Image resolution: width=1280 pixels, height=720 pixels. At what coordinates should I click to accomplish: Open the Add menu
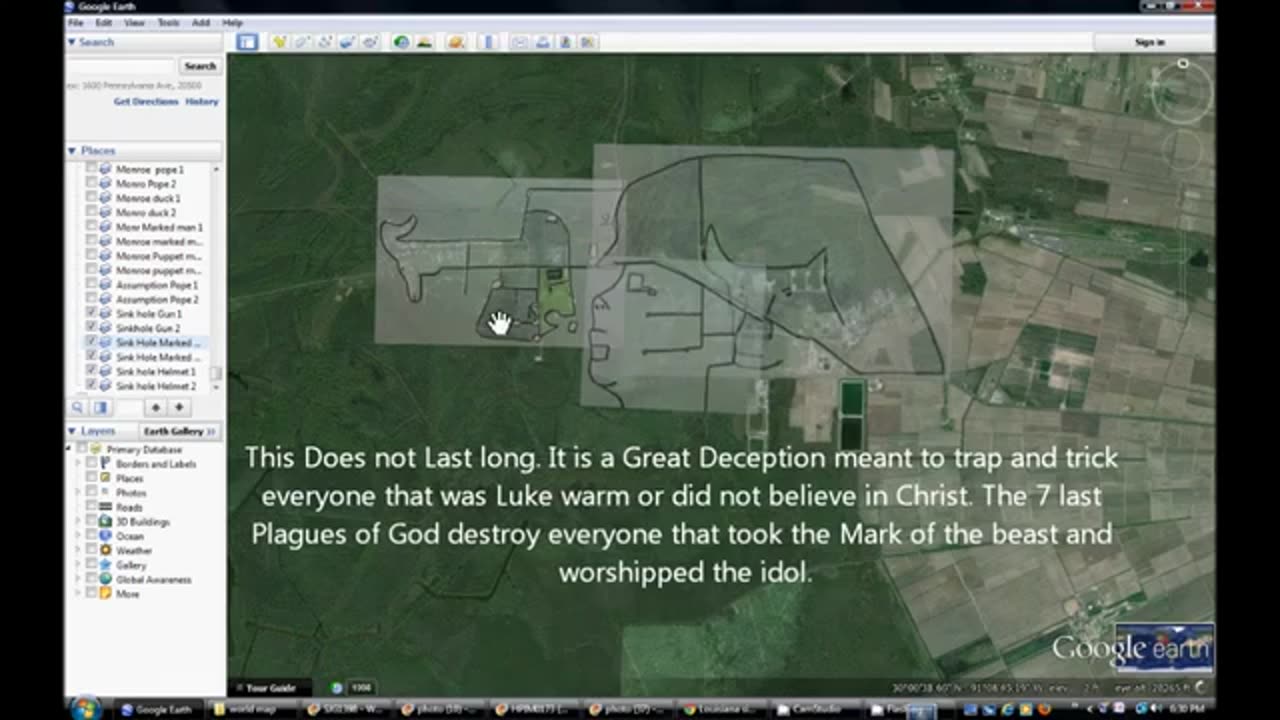click(201, 22)
